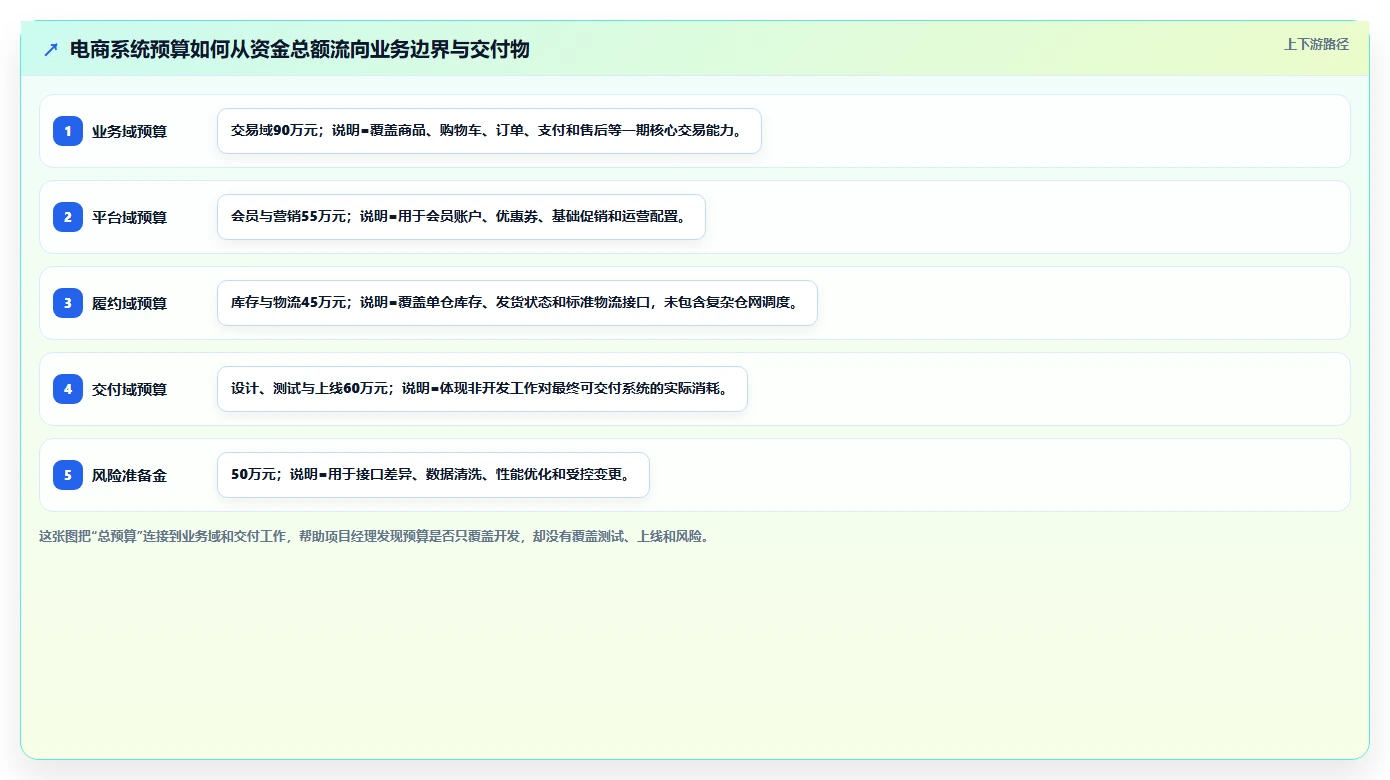Click the footnote starting 这张图把“总预算”
The width and height of the screenshot is (1390, 780).
(375, 536)
